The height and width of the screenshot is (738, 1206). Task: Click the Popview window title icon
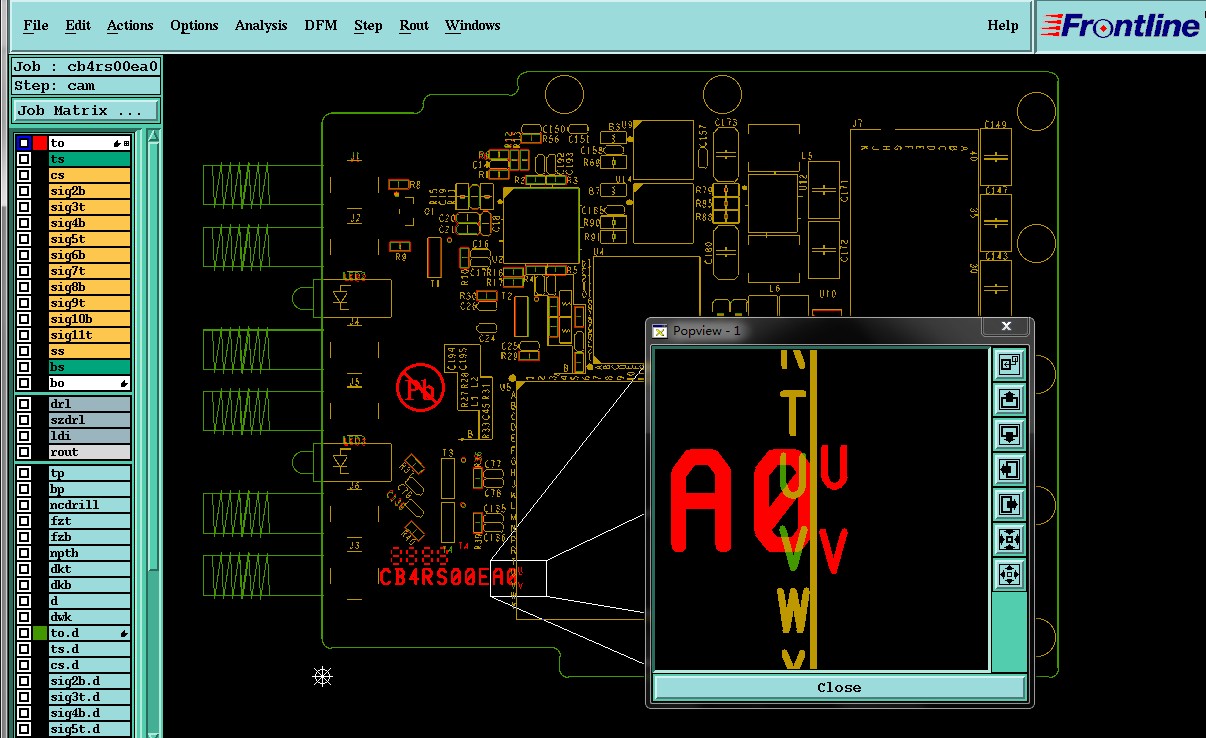(x=660, y=330)
